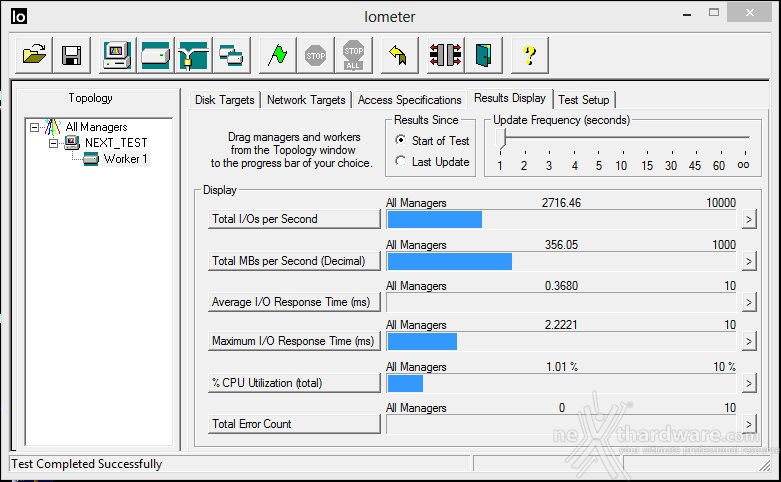The width and height of the screenshot is (781, 482).
Task: Stop all tests icon
Action: [x=354, y=55]
